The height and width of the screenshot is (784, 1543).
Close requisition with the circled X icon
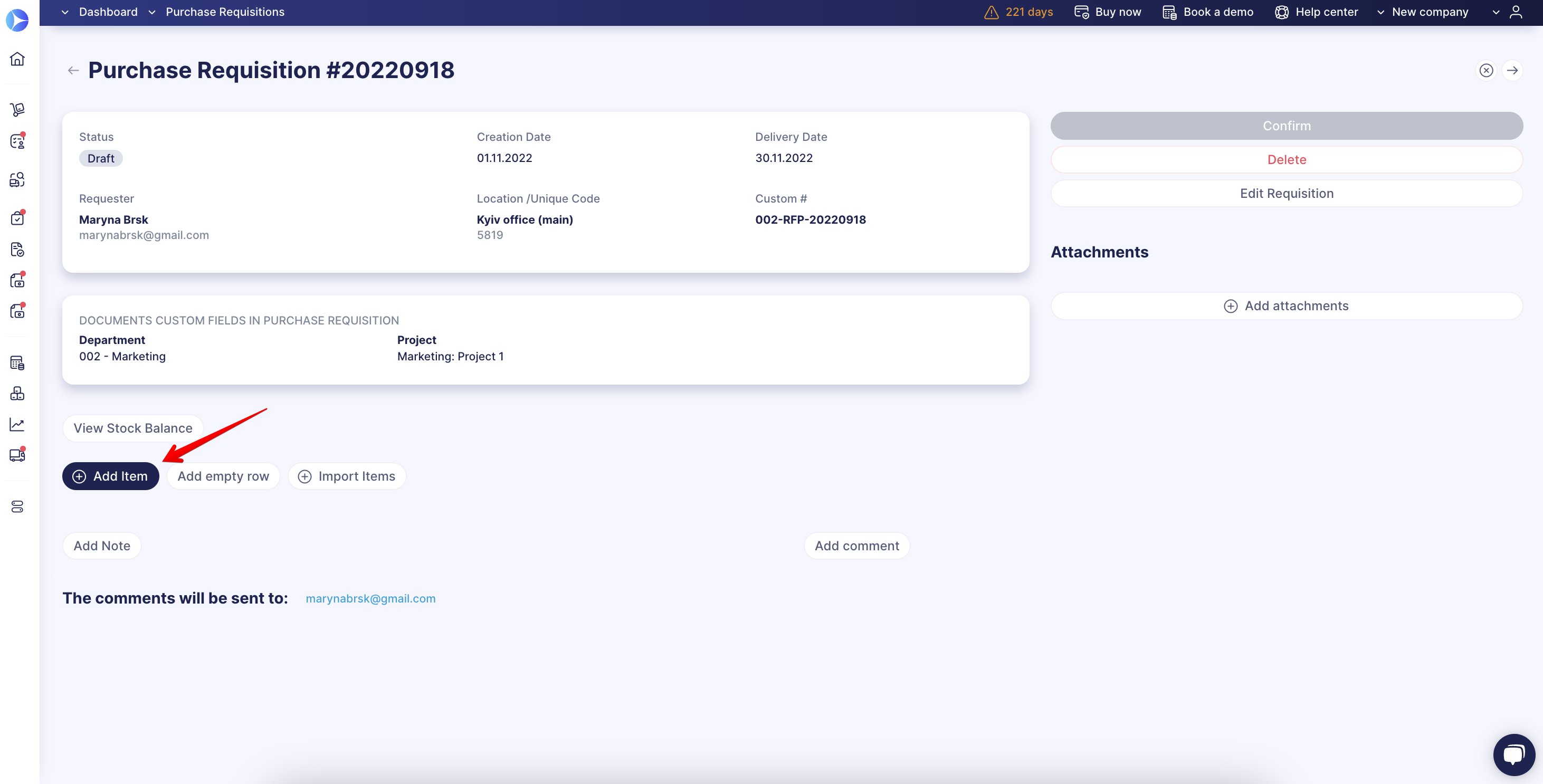point(1486,71)
